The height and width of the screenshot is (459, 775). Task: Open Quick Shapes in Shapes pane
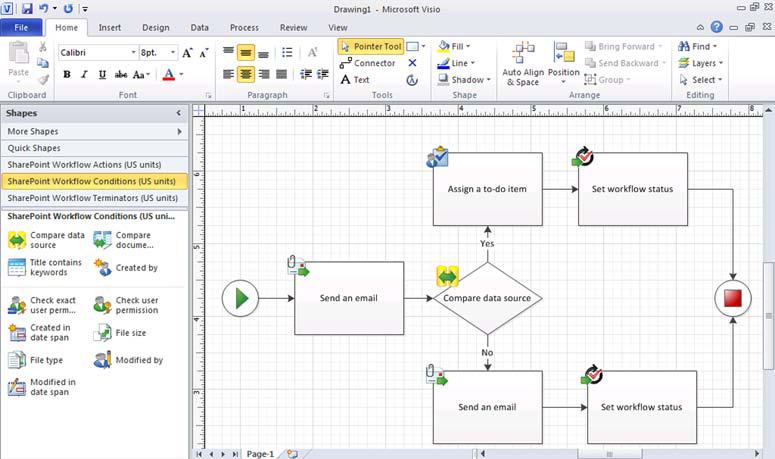click(x=94, y=148)
